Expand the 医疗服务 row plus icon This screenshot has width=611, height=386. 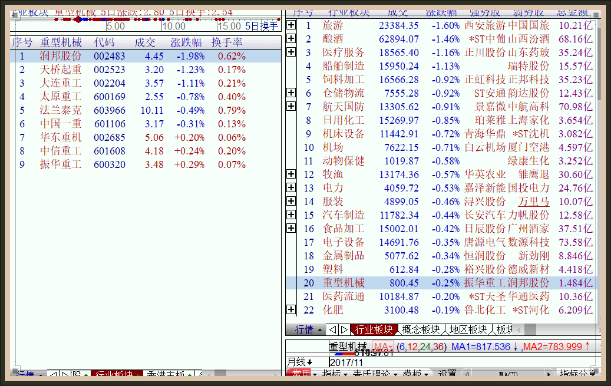click(291, 52)
